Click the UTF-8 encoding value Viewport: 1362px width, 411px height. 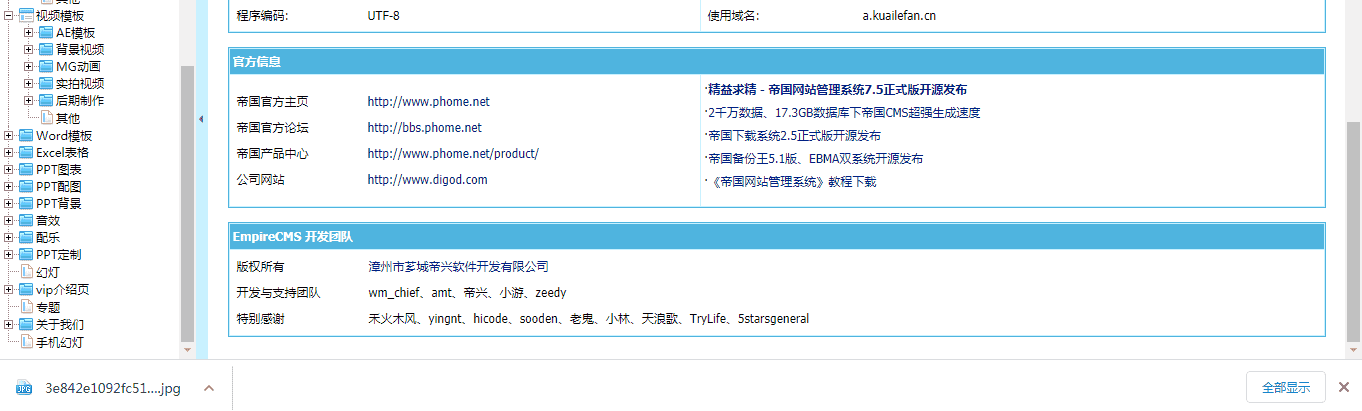pyautogui.click(x=384, y=16)
